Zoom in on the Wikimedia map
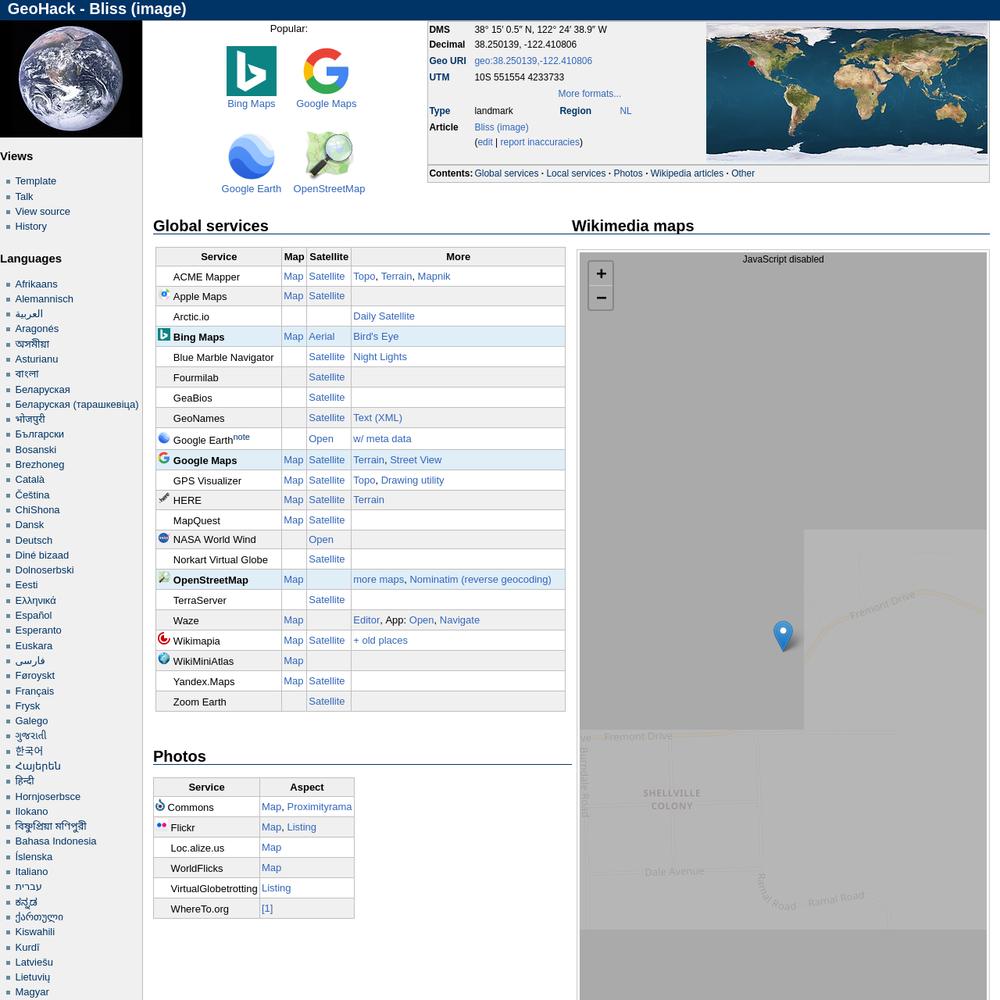 (601, 274)
